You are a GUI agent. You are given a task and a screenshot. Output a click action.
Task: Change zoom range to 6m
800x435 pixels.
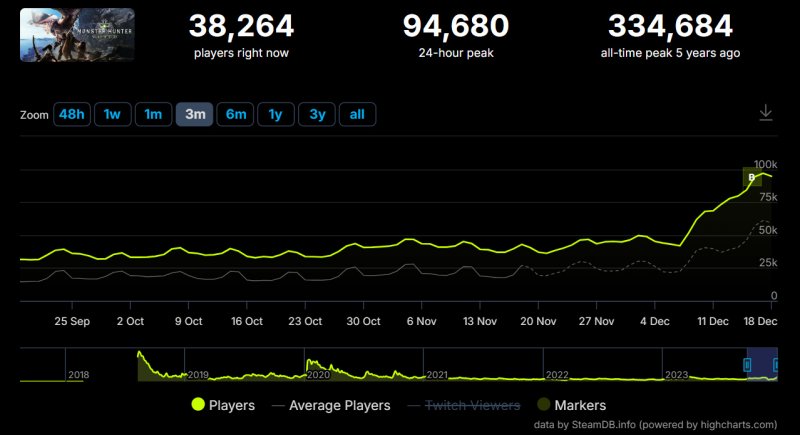tap(235, 115)
